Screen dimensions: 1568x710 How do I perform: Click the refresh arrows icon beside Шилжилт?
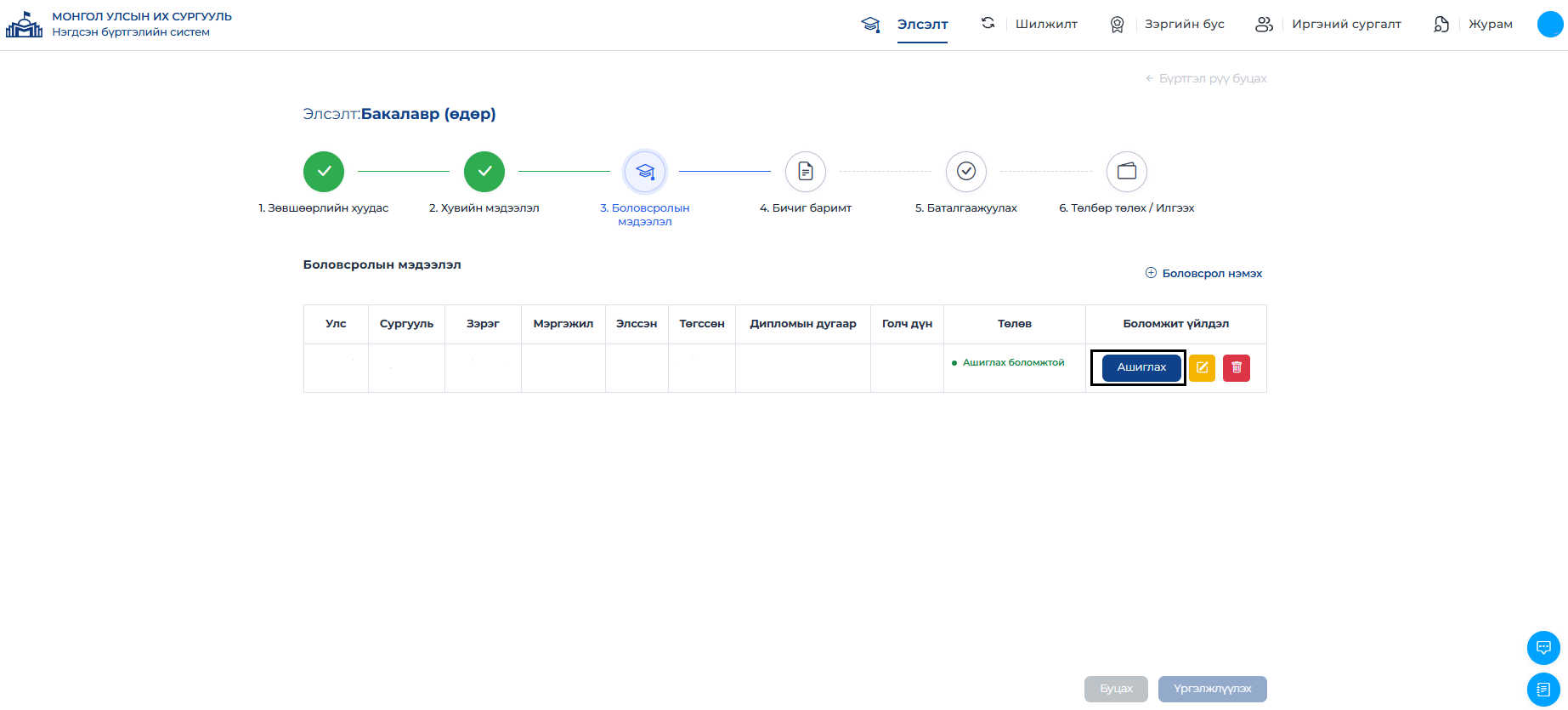pos(988,24)
